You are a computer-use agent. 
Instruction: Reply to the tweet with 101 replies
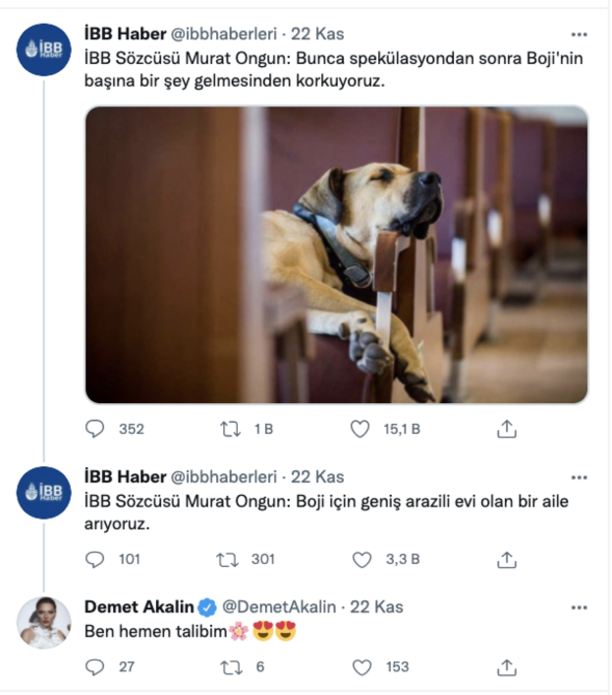95,559
